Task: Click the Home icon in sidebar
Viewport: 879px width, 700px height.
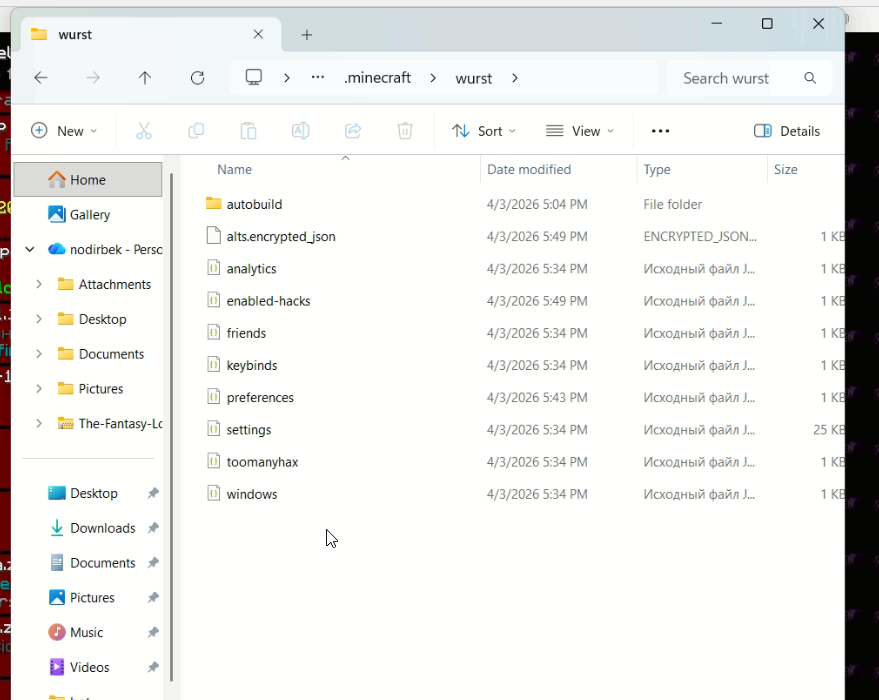Action: point(57,179)
